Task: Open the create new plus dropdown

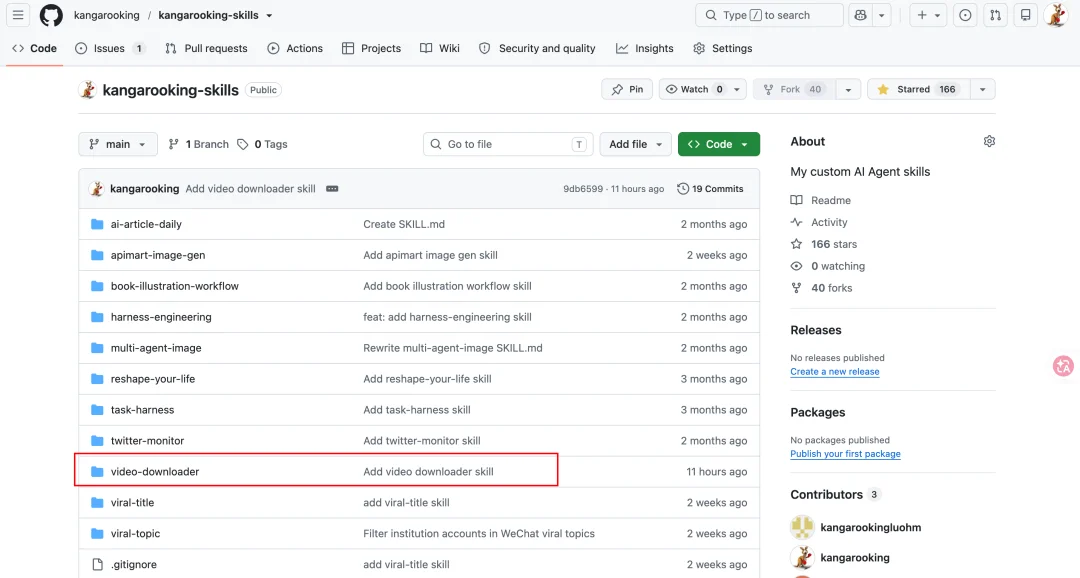Action: [x=928, y=15]
